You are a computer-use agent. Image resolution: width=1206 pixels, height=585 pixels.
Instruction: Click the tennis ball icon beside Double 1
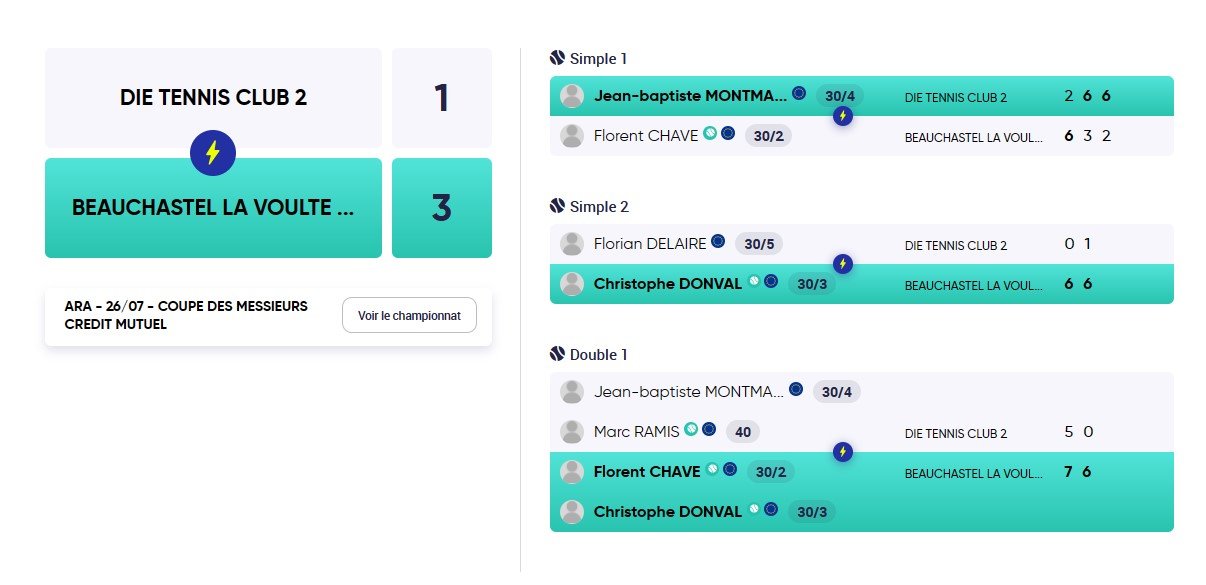(x=558, y=354)
